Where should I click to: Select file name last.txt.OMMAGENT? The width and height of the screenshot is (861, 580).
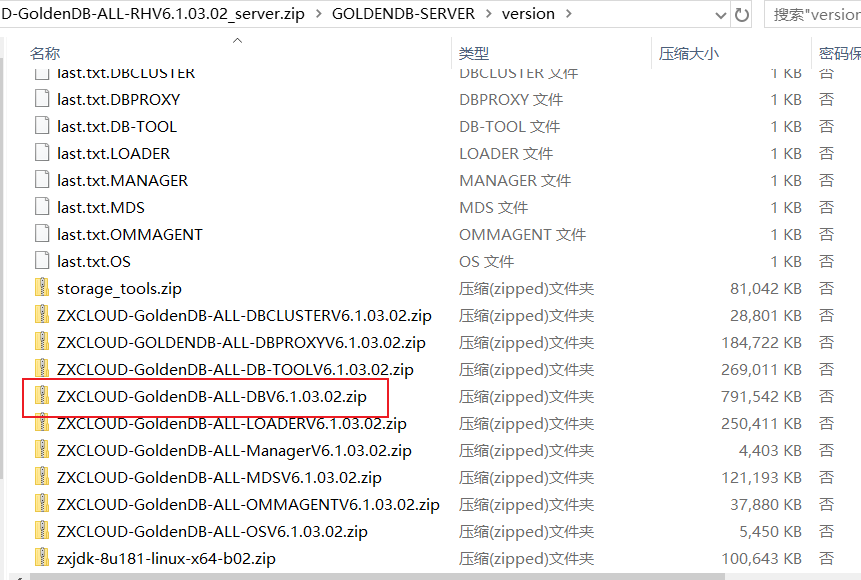(130, 234)
